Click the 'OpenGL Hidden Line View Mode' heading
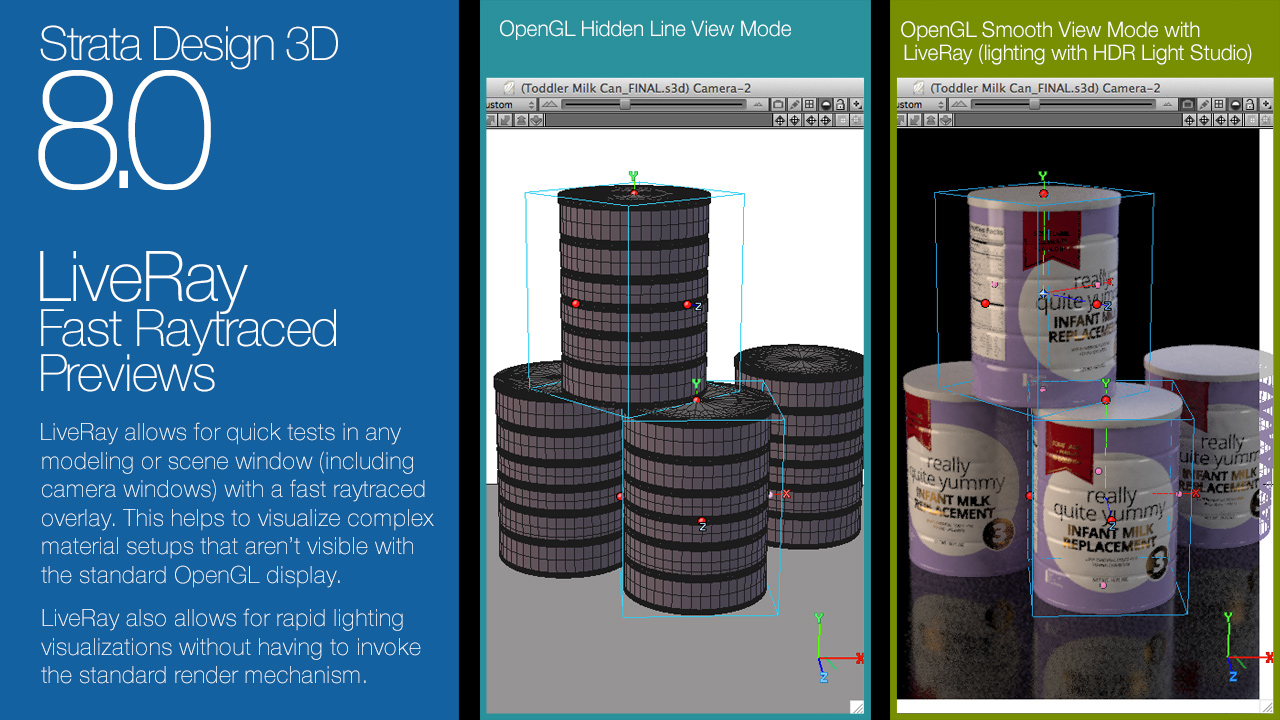The image size is (1280, 720). [645, 29]
